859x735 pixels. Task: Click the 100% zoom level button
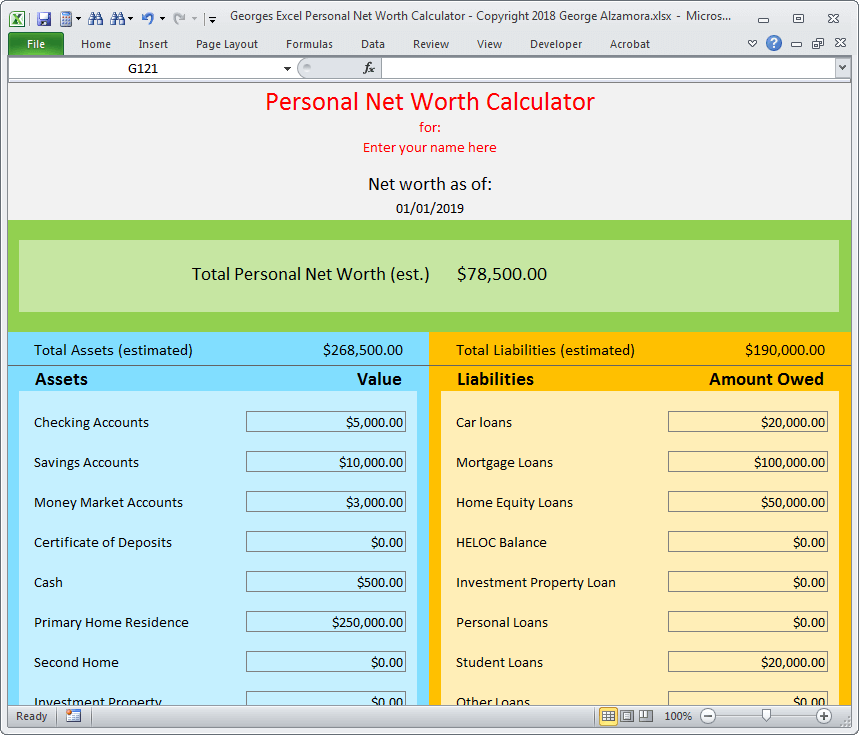pos(678,716)
